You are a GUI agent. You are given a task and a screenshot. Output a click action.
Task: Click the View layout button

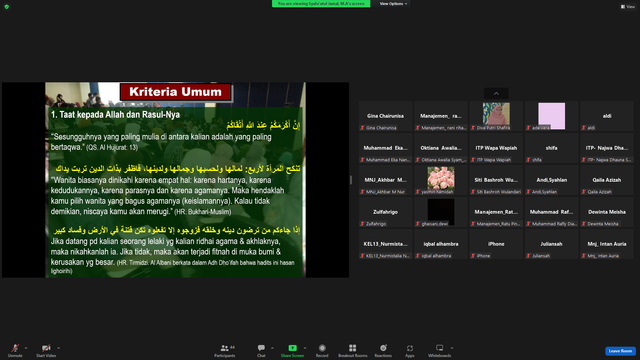point(628,7)
